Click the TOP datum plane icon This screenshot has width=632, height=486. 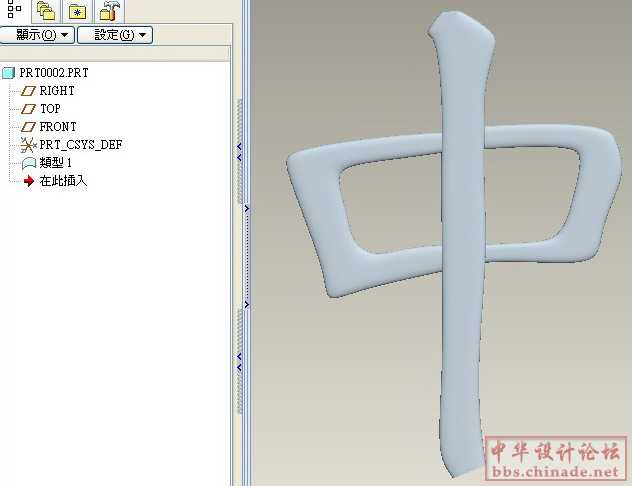pos(28,109)
